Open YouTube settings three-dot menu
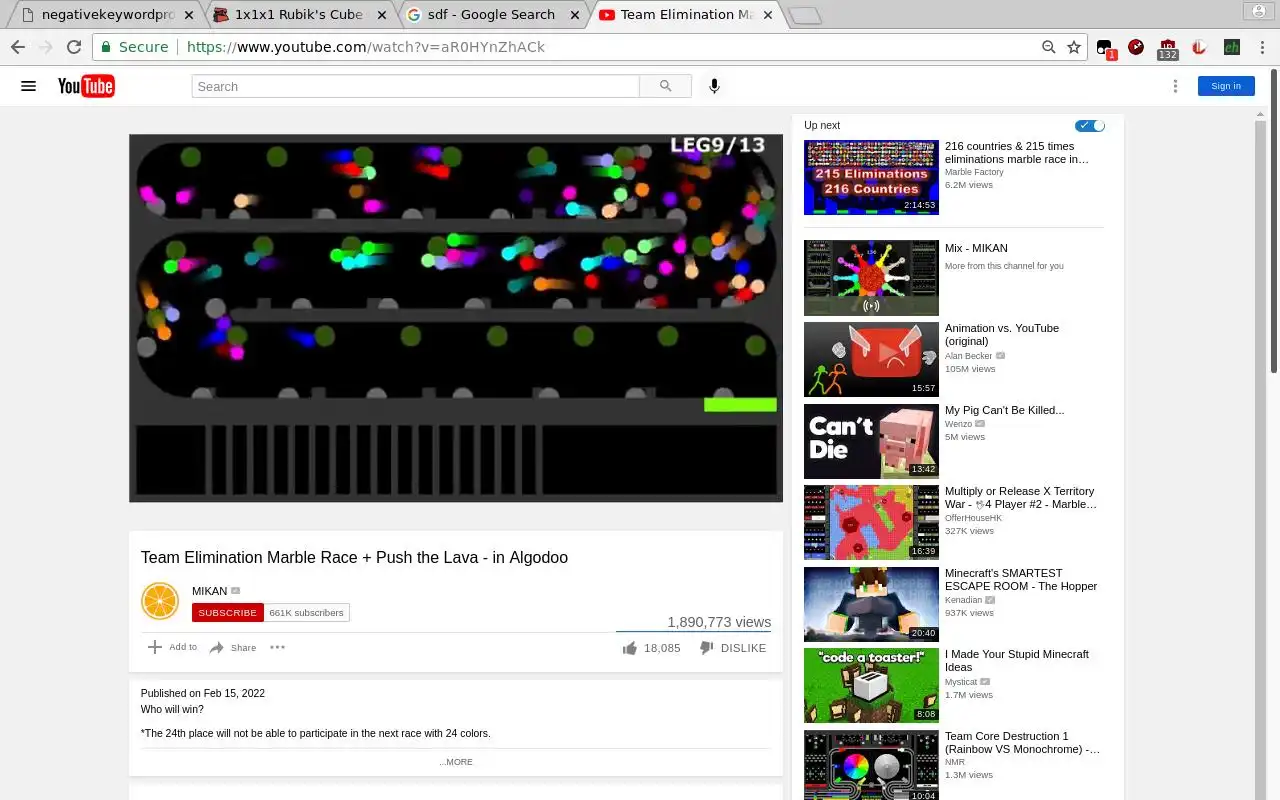The width and height of the screenshot is (1280, 800). pos(1175,86)
